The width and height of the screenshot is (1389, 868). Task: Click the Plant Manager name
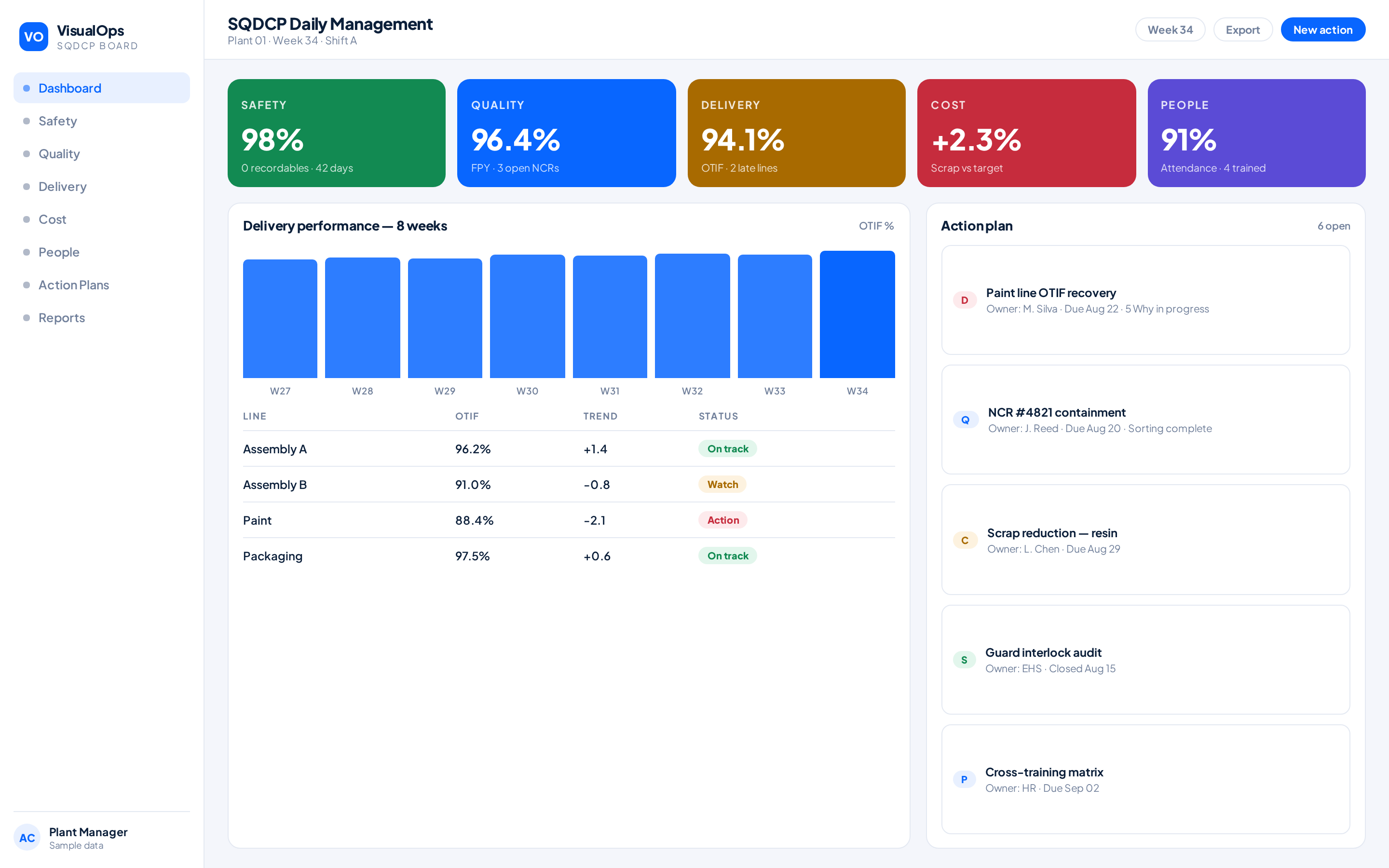tap(88, 832)
